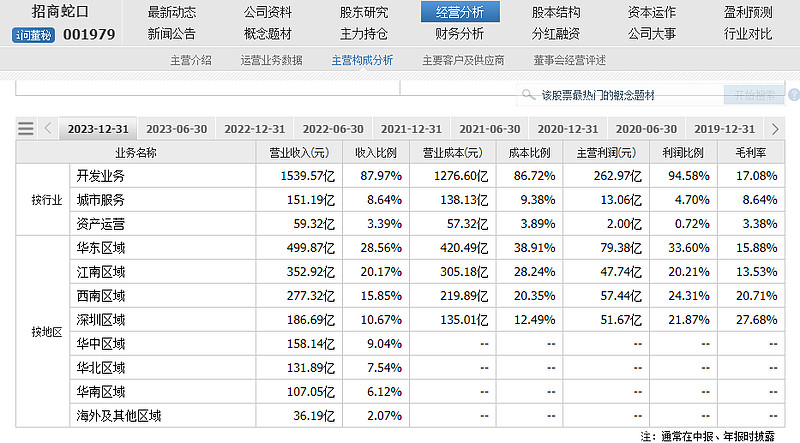The image size is (800, 443).
Task: Open the 分红融资 menu
Action: click(556, 34)
